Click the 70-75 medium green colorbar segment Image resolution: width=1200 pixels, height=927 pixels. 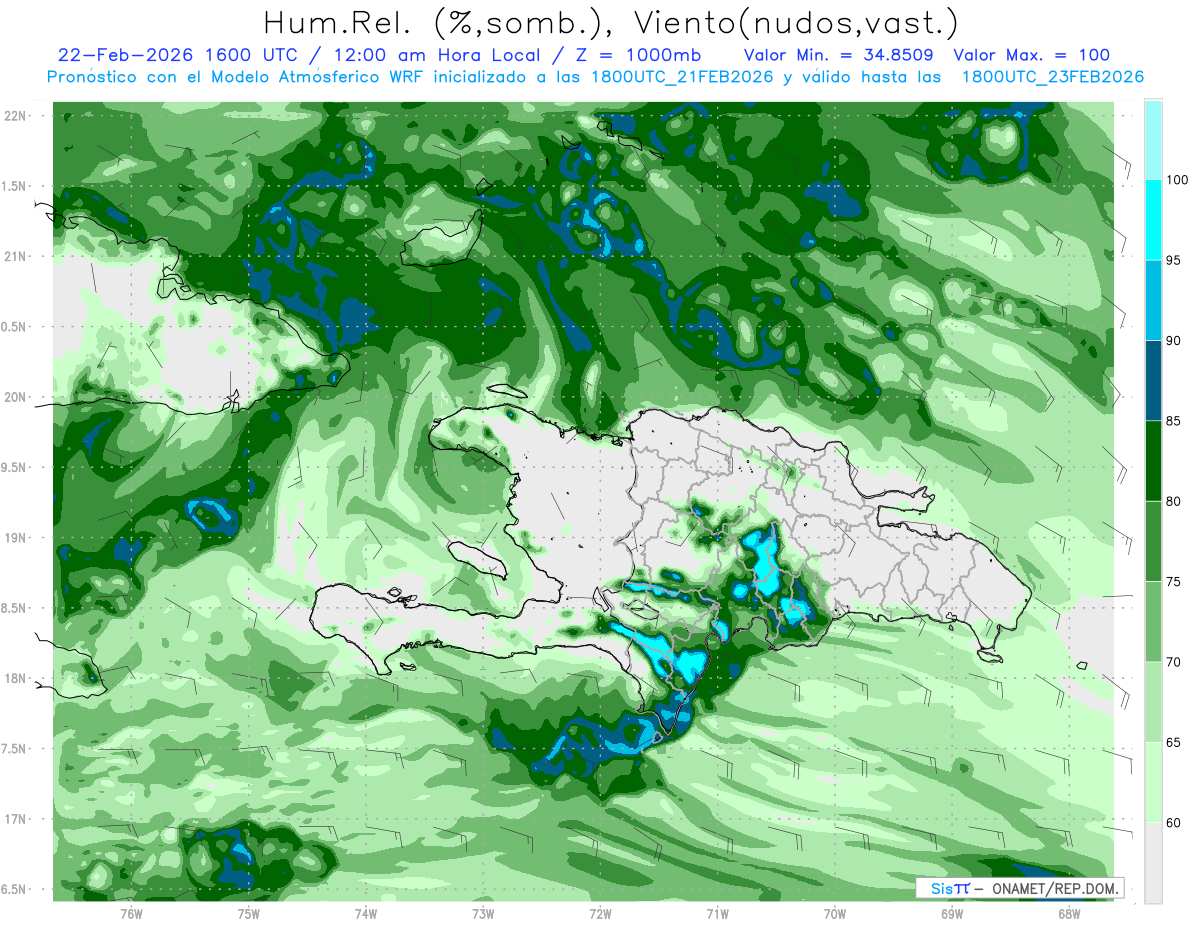(1153, 622)
